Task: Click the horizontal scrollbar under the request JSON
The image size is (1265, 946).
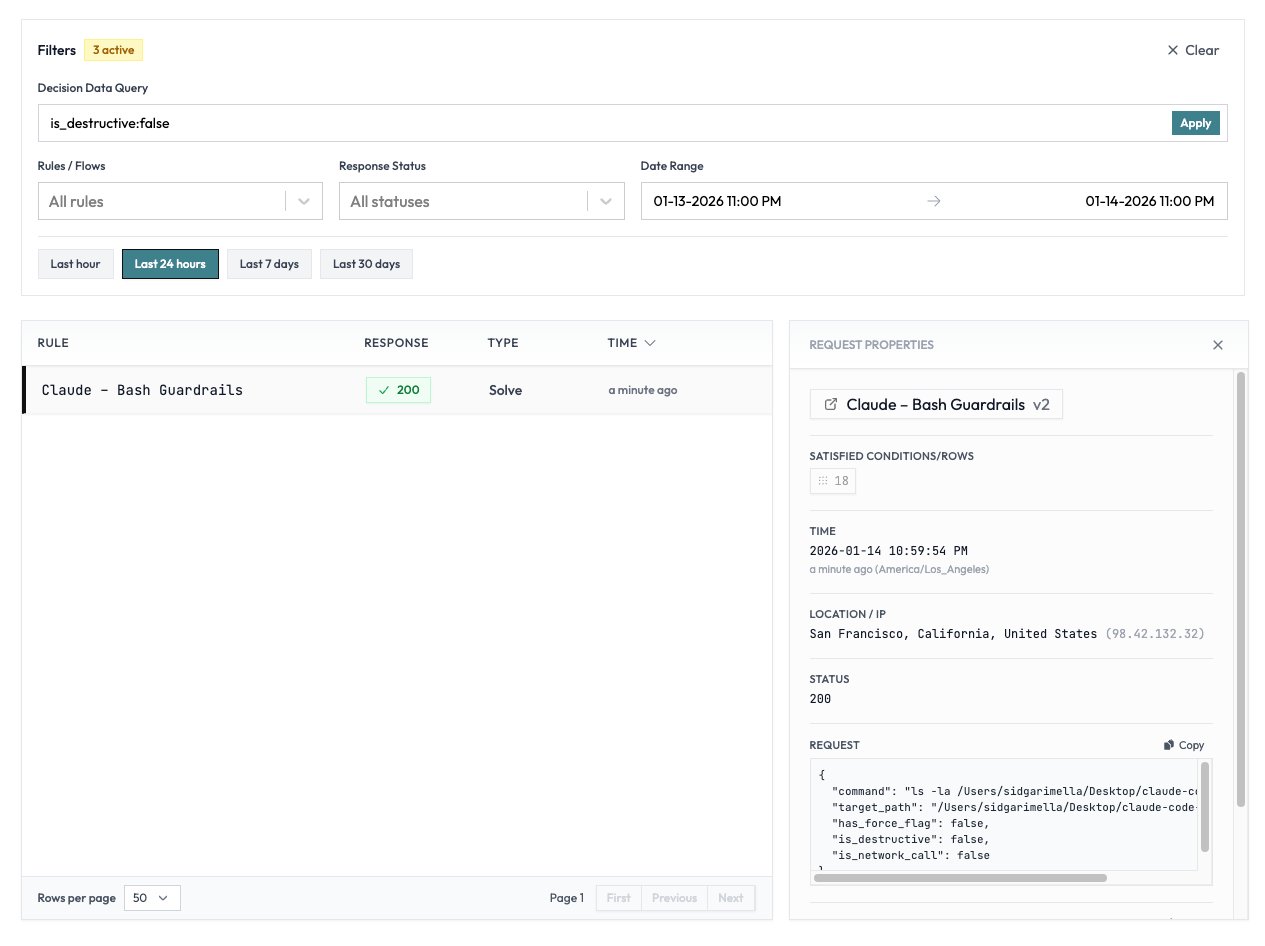Action: click(960, 877)
